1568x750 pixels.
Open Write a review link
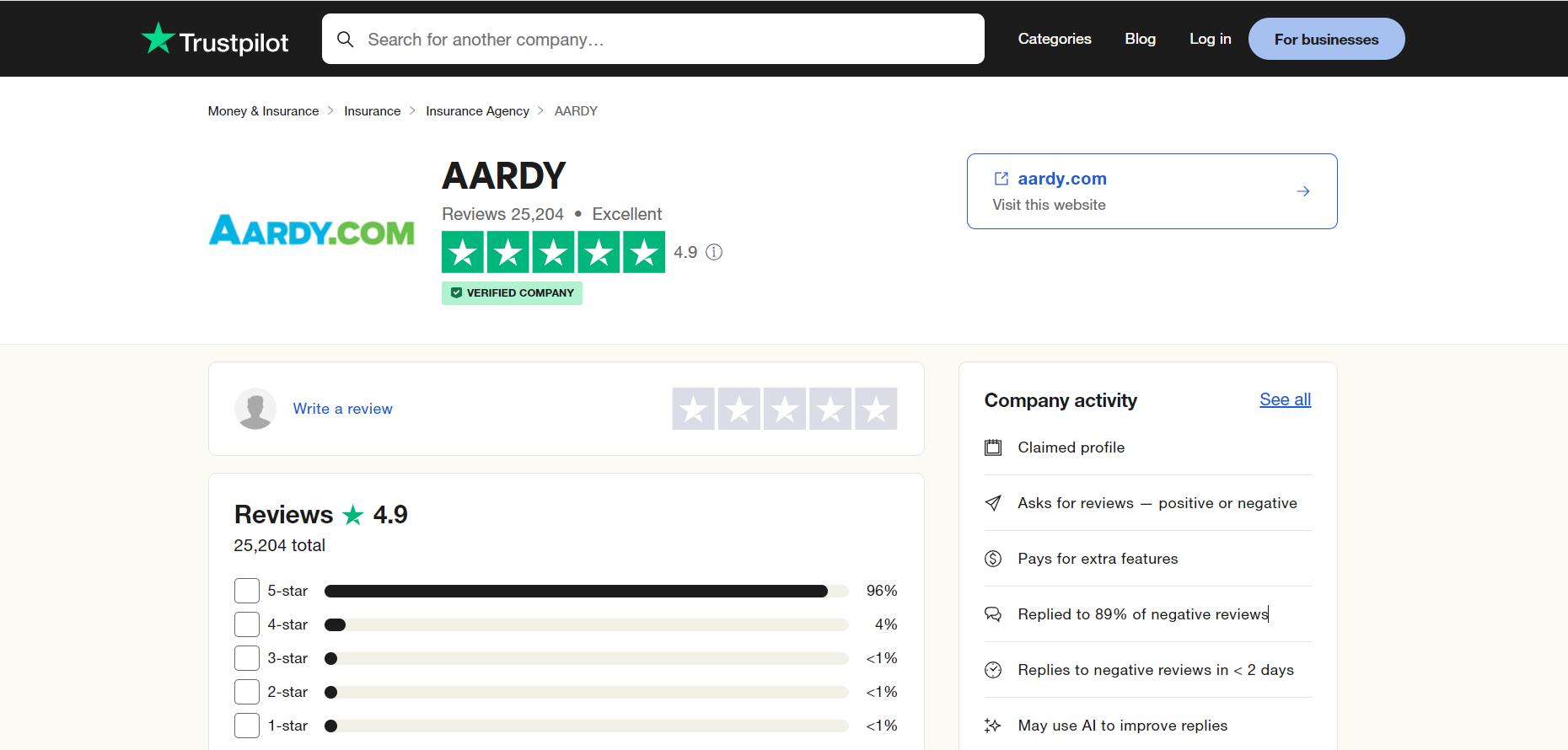[x=342, y=409]
